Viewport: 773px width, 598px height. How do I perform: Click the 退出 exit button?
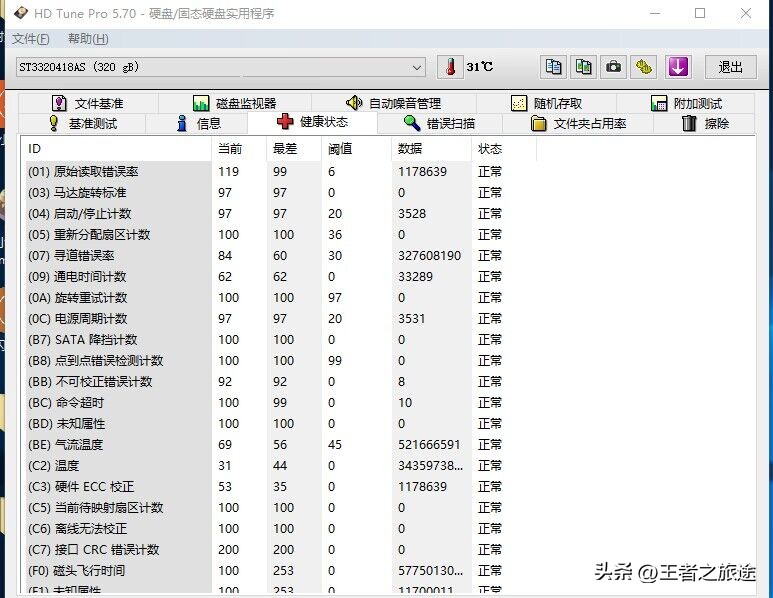click(731, 67)
